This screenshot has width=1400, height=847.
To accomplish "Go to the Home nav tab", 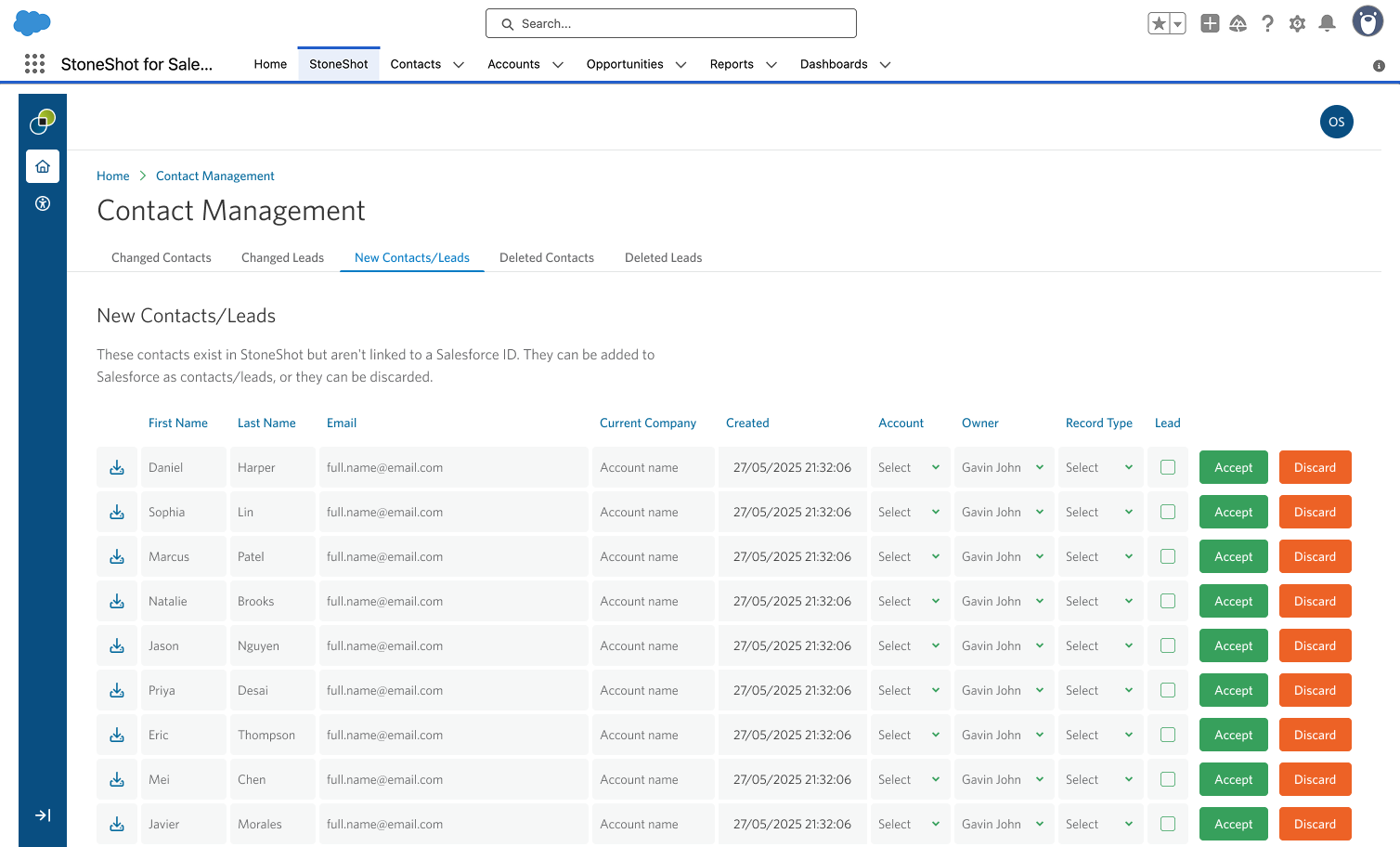I will click(270, 64).
